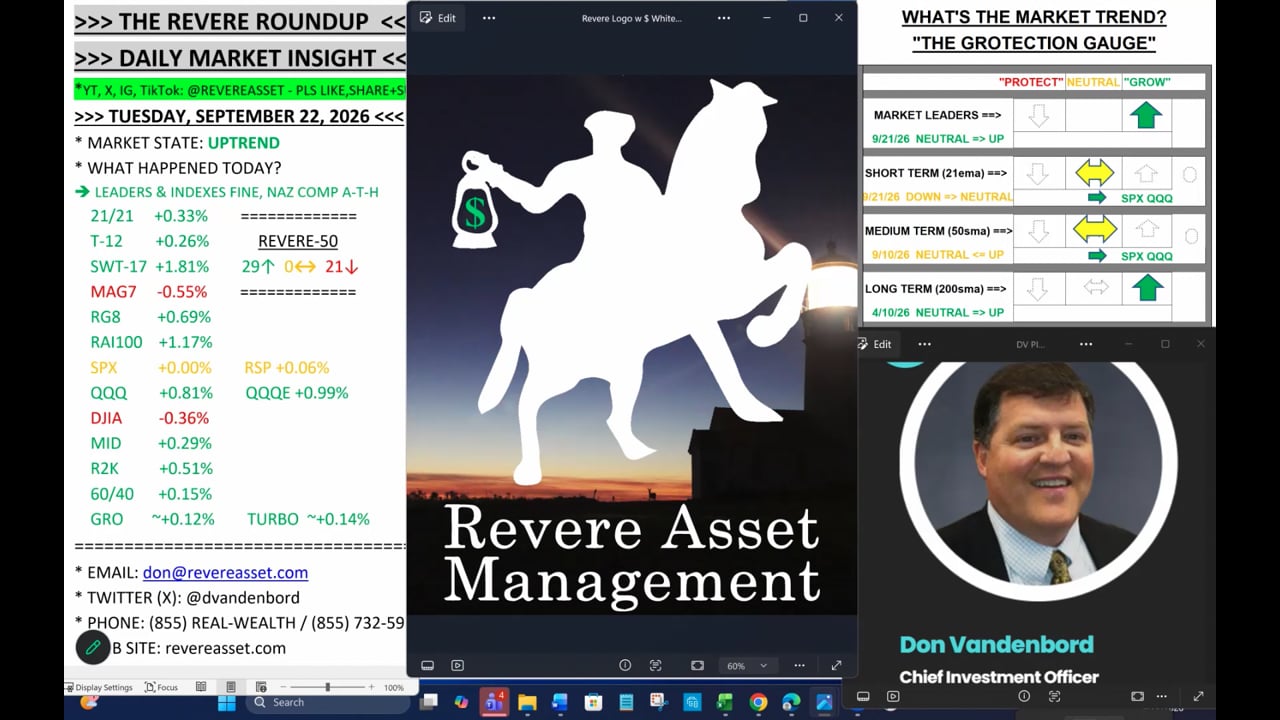
Task: Open Task View from the taskbar
Action: (429, 702)
